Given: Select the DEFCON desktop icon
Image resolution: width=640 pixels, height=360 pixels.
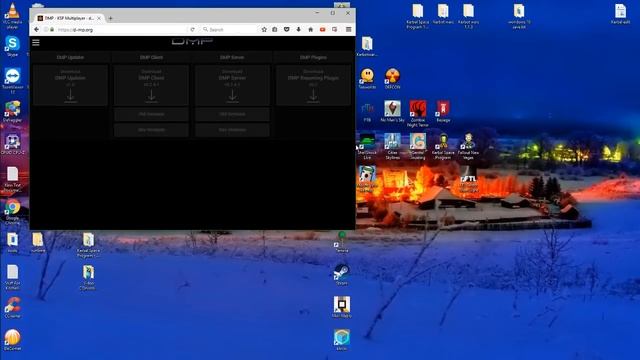Looking at the screenshot, I should point(392,79).
